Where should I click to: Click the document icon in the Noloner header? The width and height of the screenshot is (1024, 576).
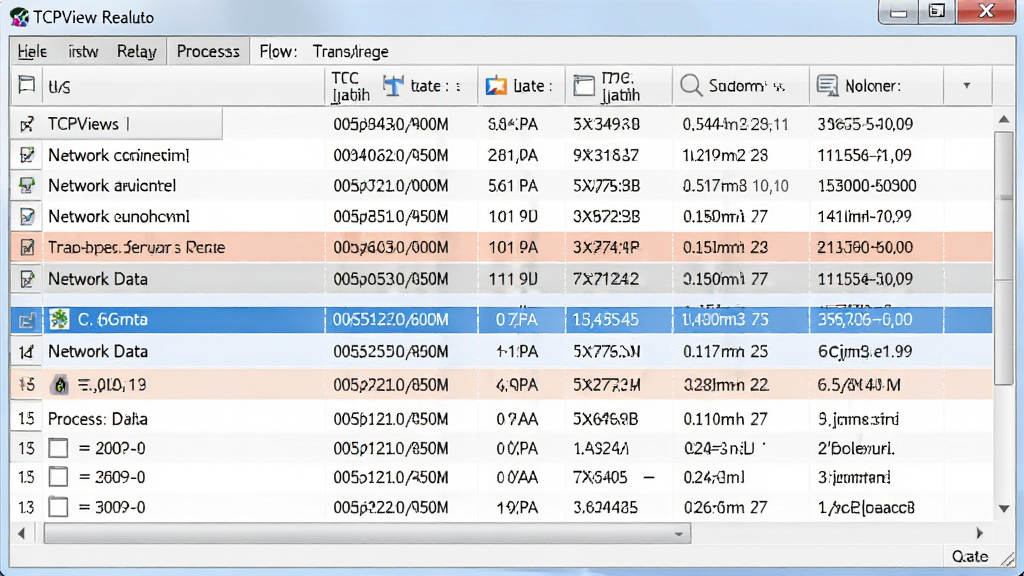827,86
